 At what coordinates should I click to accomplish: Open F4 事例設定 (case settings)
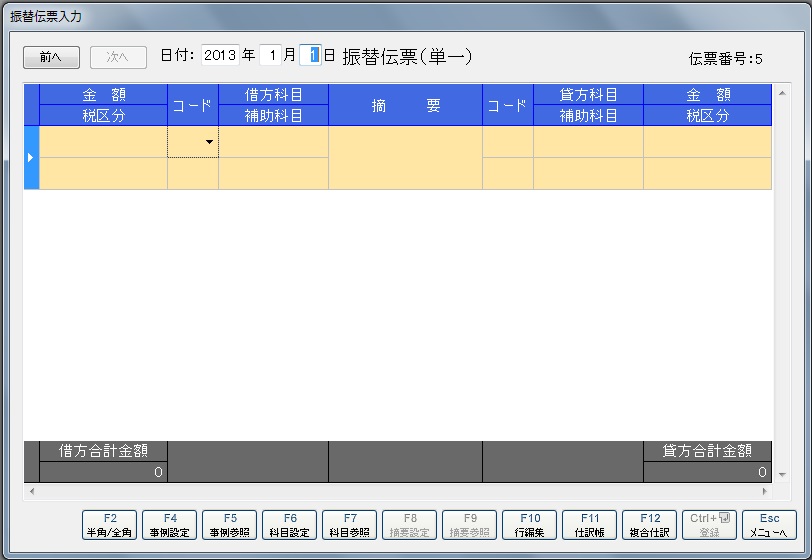tap(169, 525)
